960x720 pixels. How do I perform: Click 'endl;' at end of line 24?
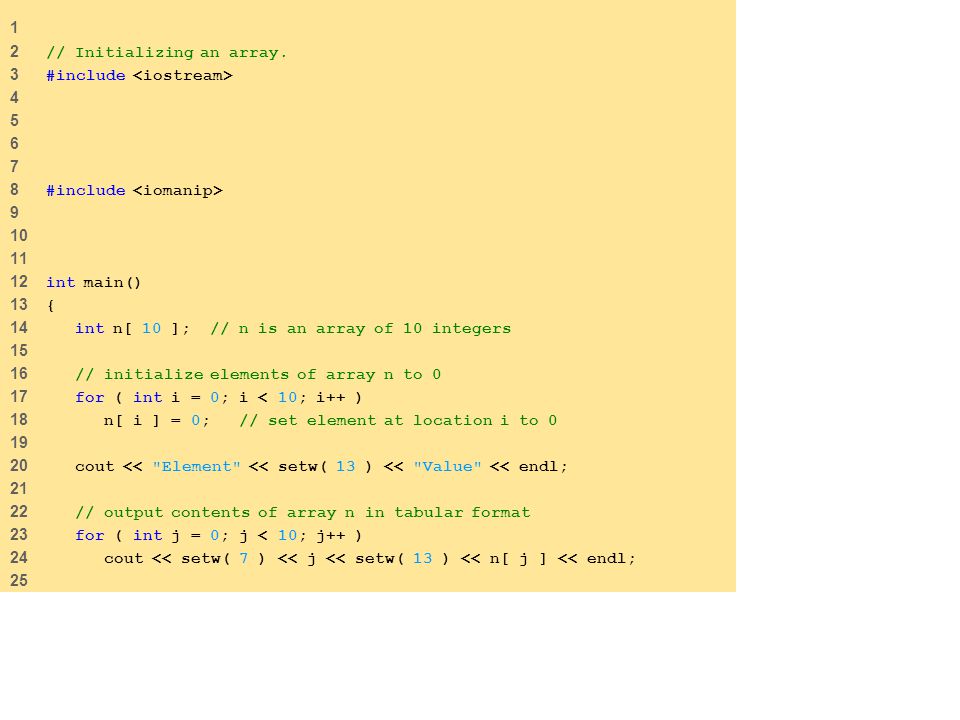coord(611,558)
